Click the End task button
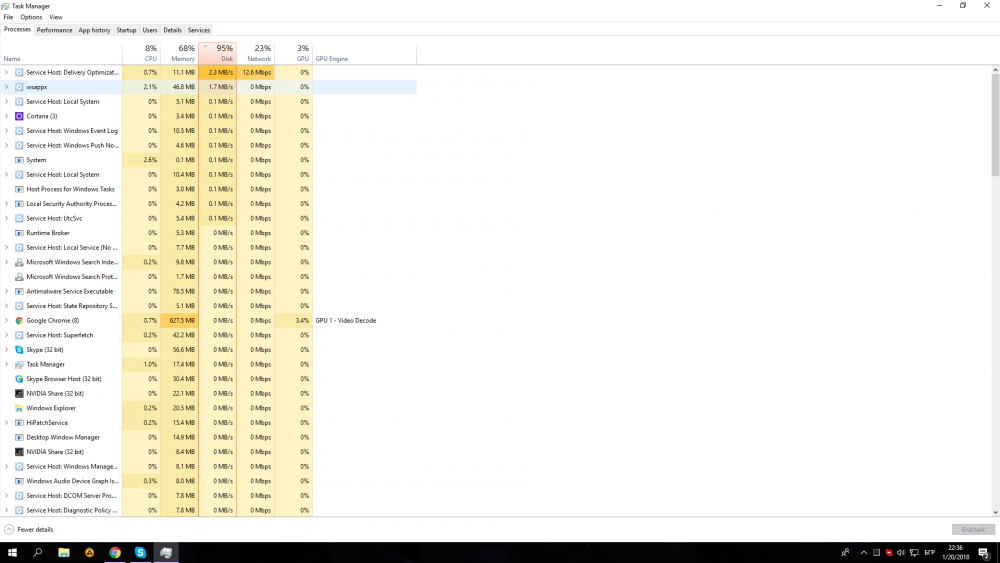The image size is (1000, 563). 973,530
